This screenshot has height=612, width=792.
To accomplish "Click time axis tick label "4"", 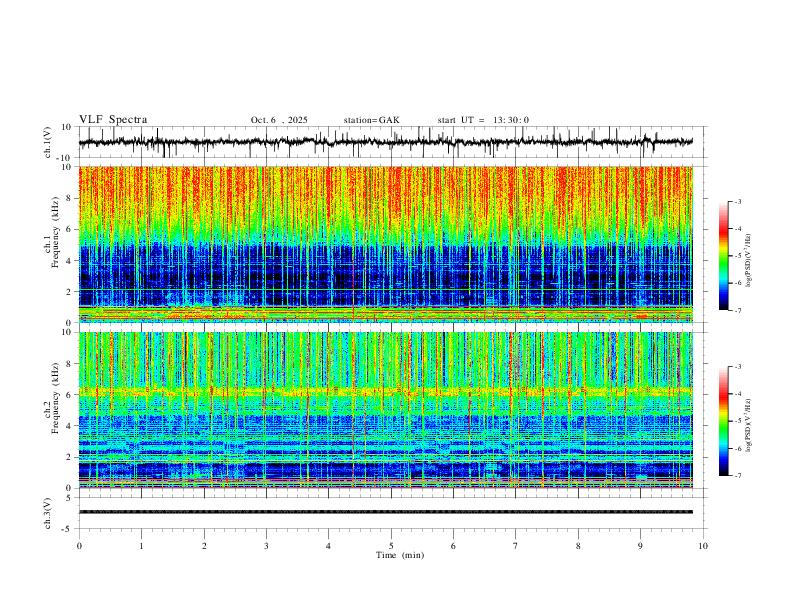I will 328,546.
